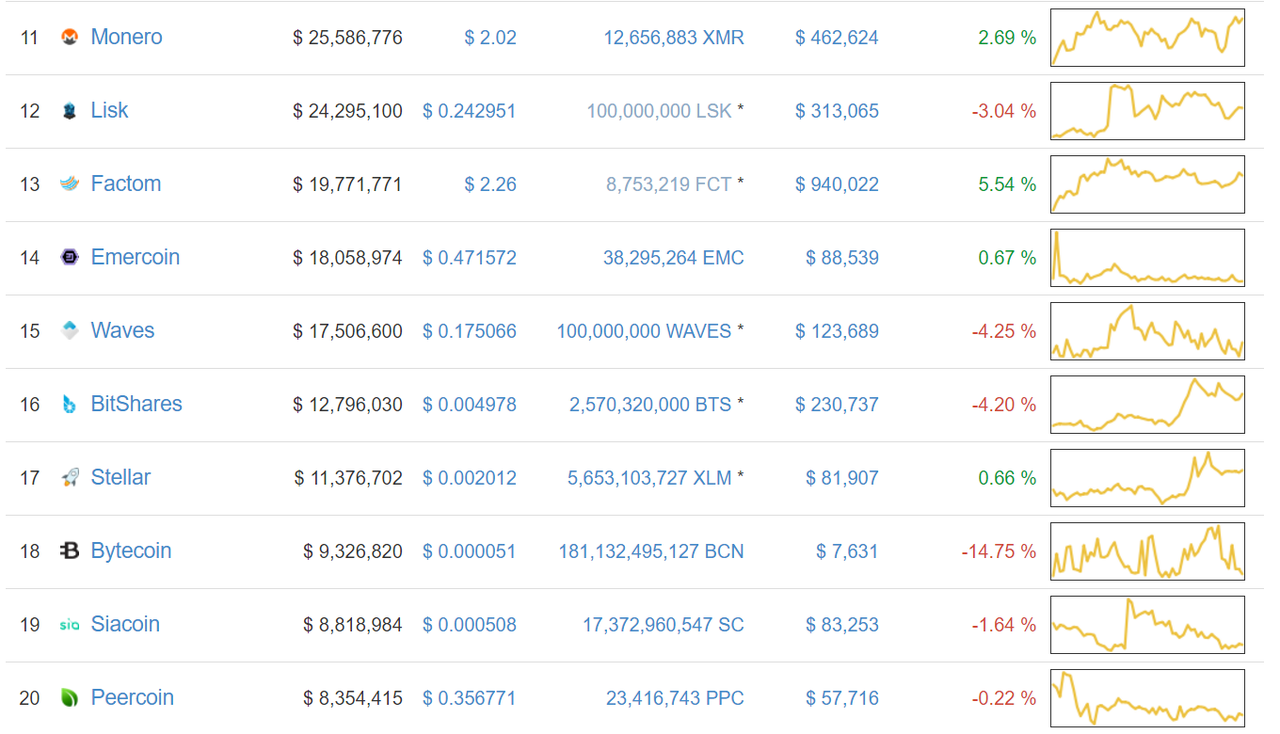Open the Monero coin page link
Viewport: 1280px width, 734px height.
coord(126,37)
